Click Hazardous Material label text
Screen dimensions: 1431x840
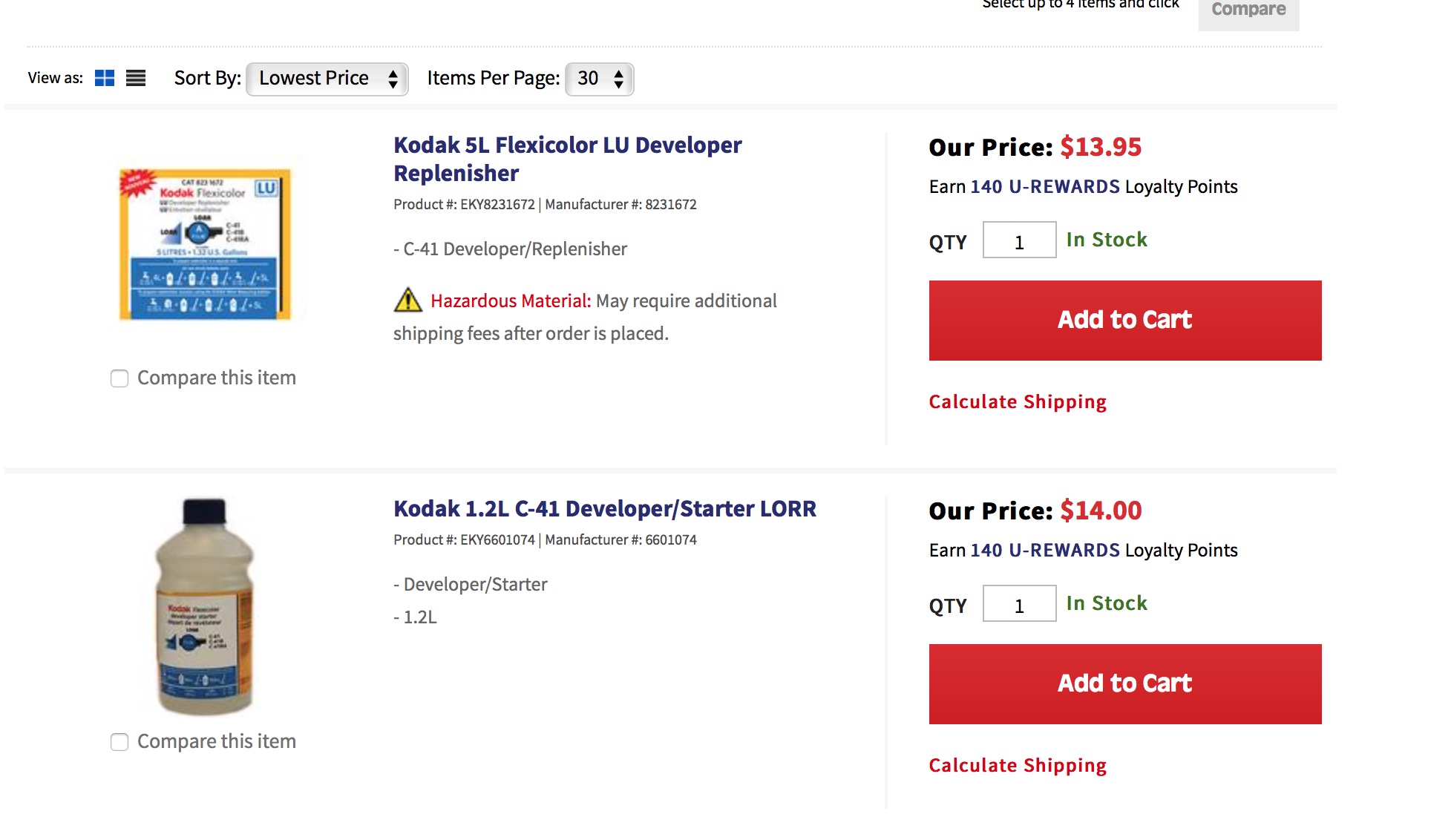click(511, 301)
